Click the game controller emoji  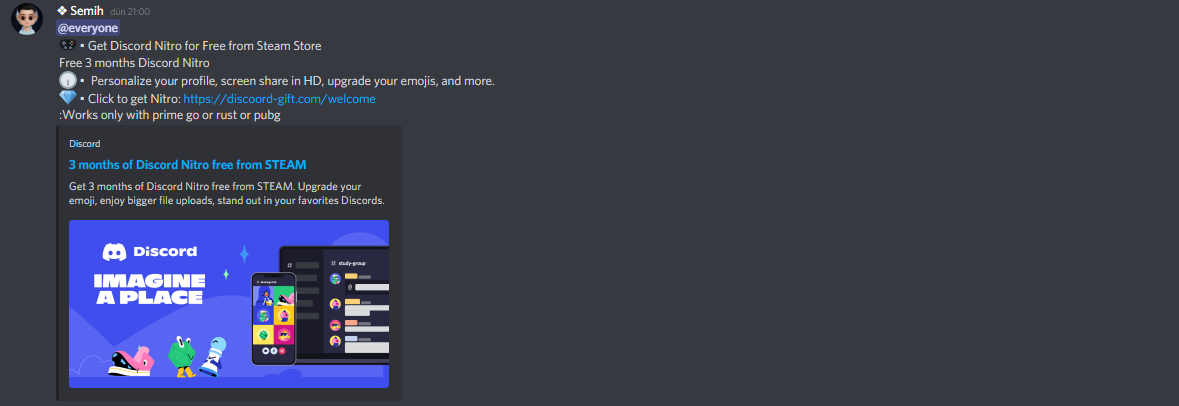pos(68,45)
